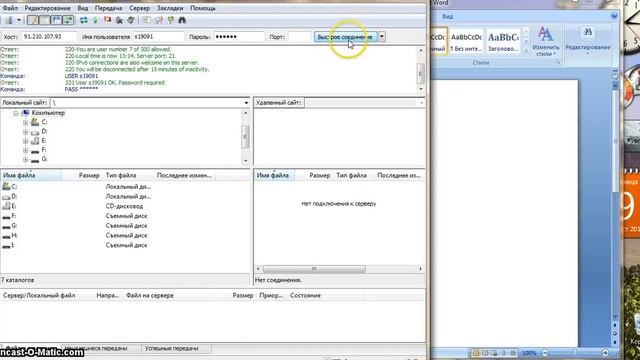Image resolution: width=640 pixels, height=360 pixels.
Task: Open quickconnect history dropdown arrow
Action: (382, 37)
